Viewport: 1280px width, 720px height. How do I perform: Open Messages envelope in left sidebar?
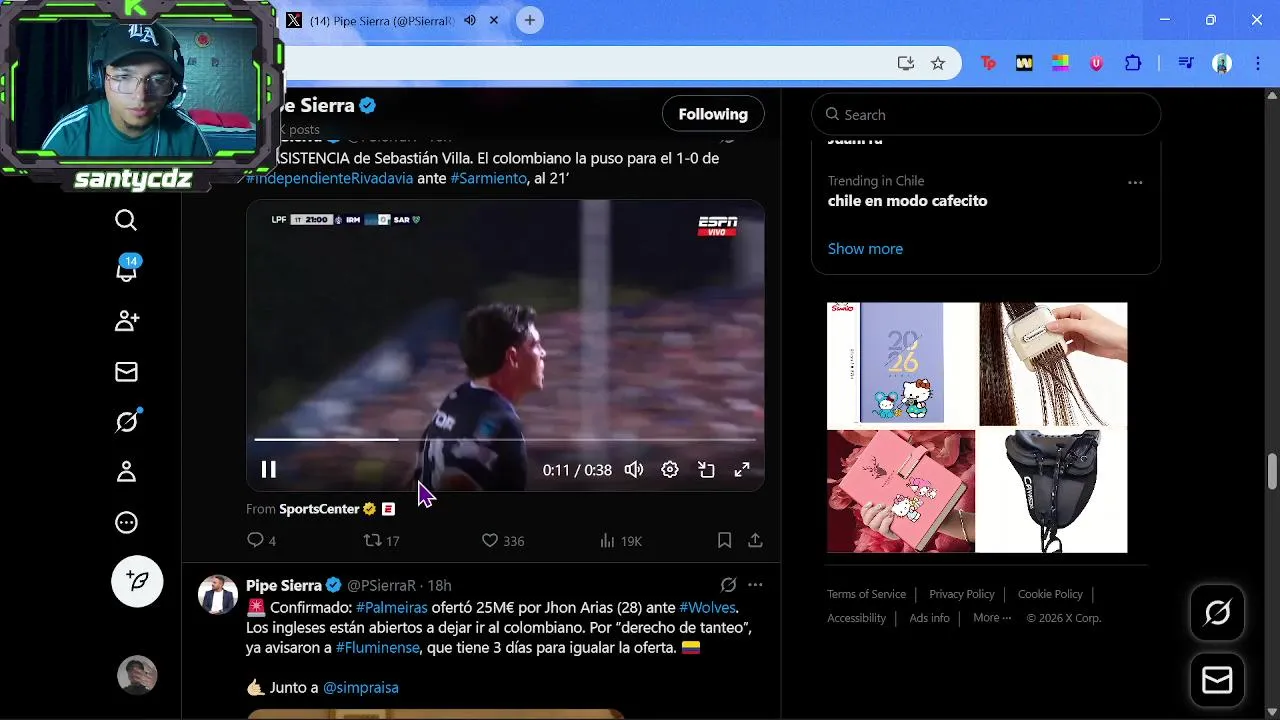click(x=126, y=372)
